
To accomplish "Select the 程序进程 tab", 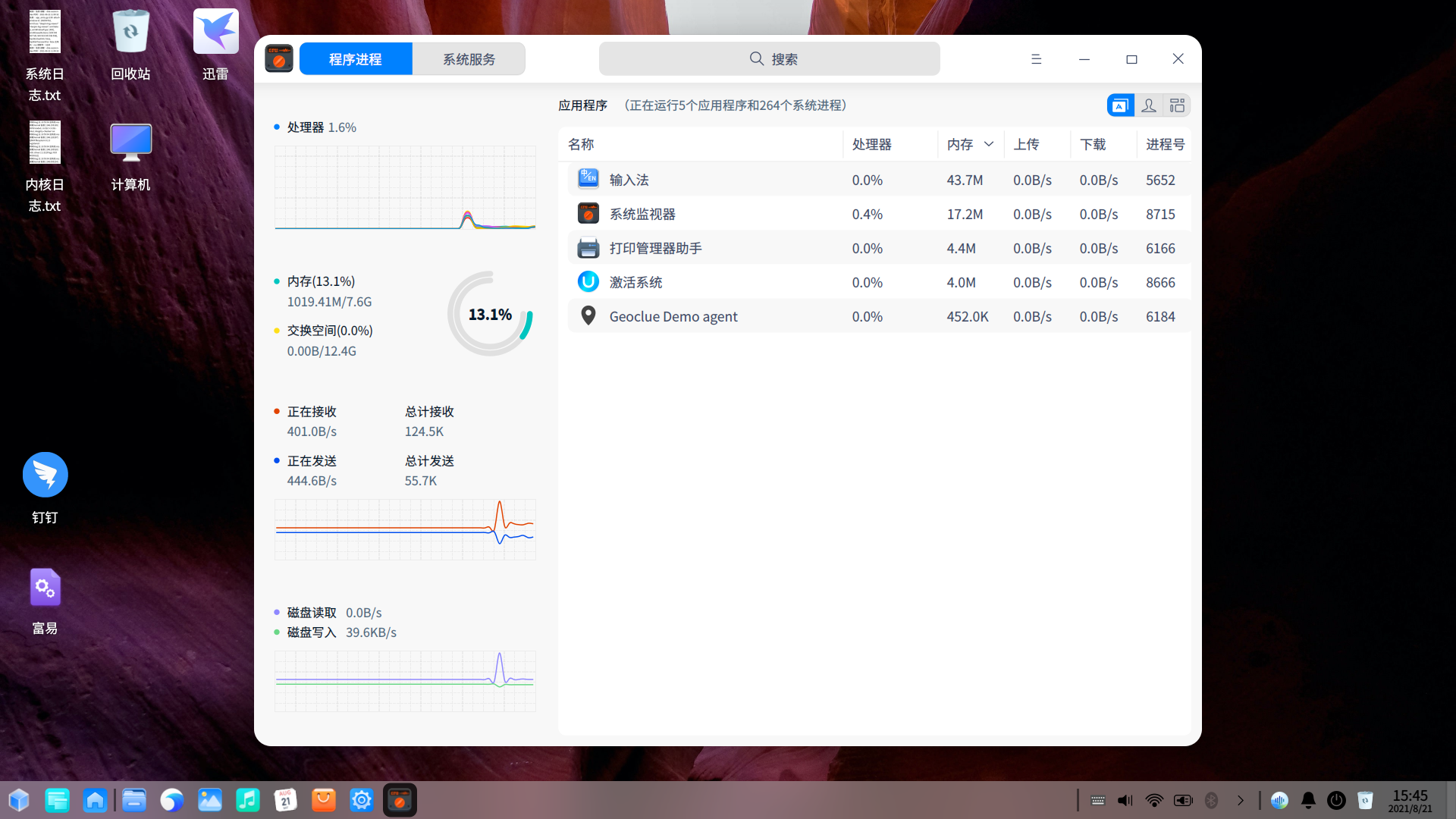I will (356, 59).
